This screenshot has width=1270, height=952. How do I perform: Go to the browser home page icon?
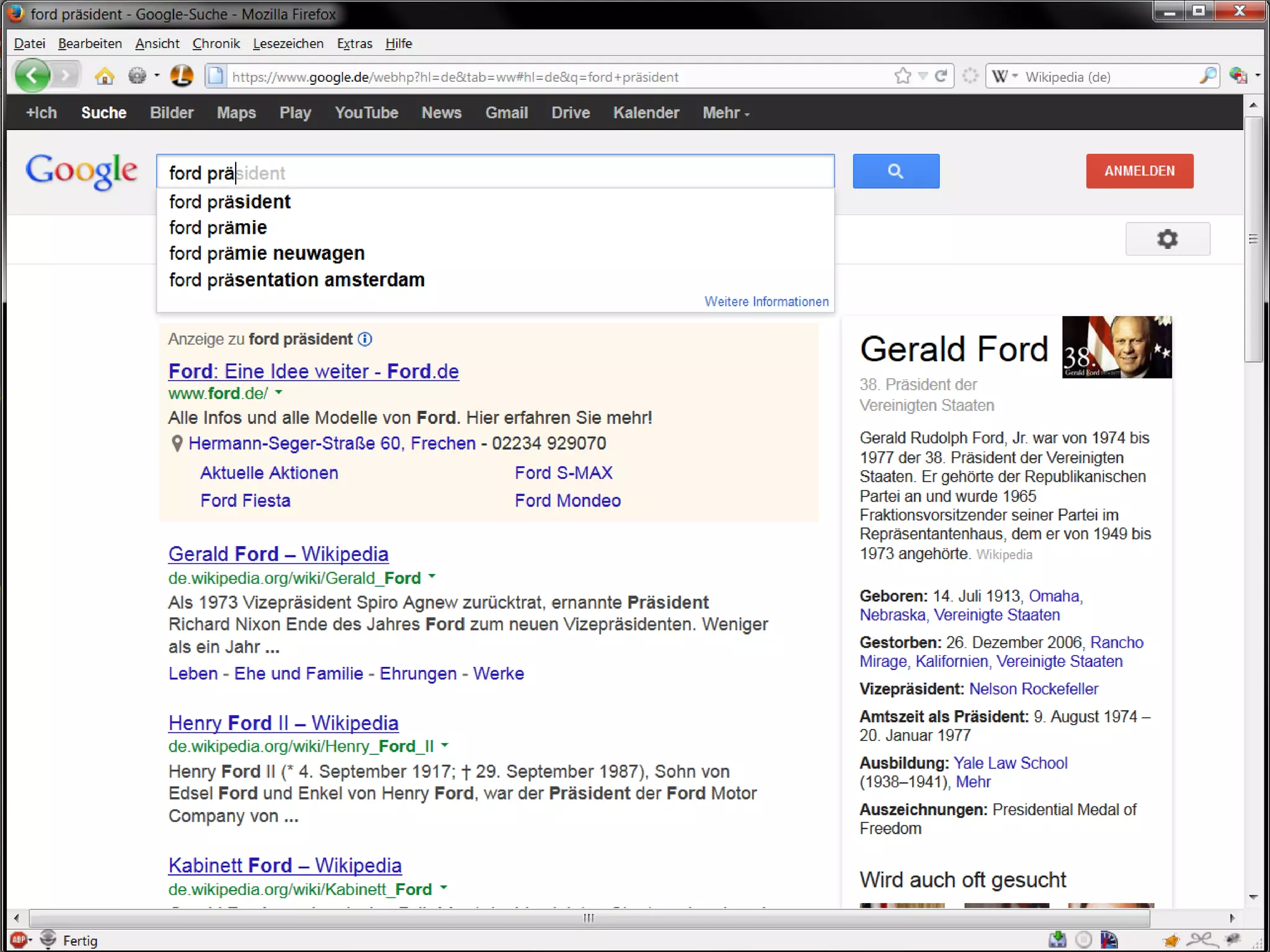(104, 76)
